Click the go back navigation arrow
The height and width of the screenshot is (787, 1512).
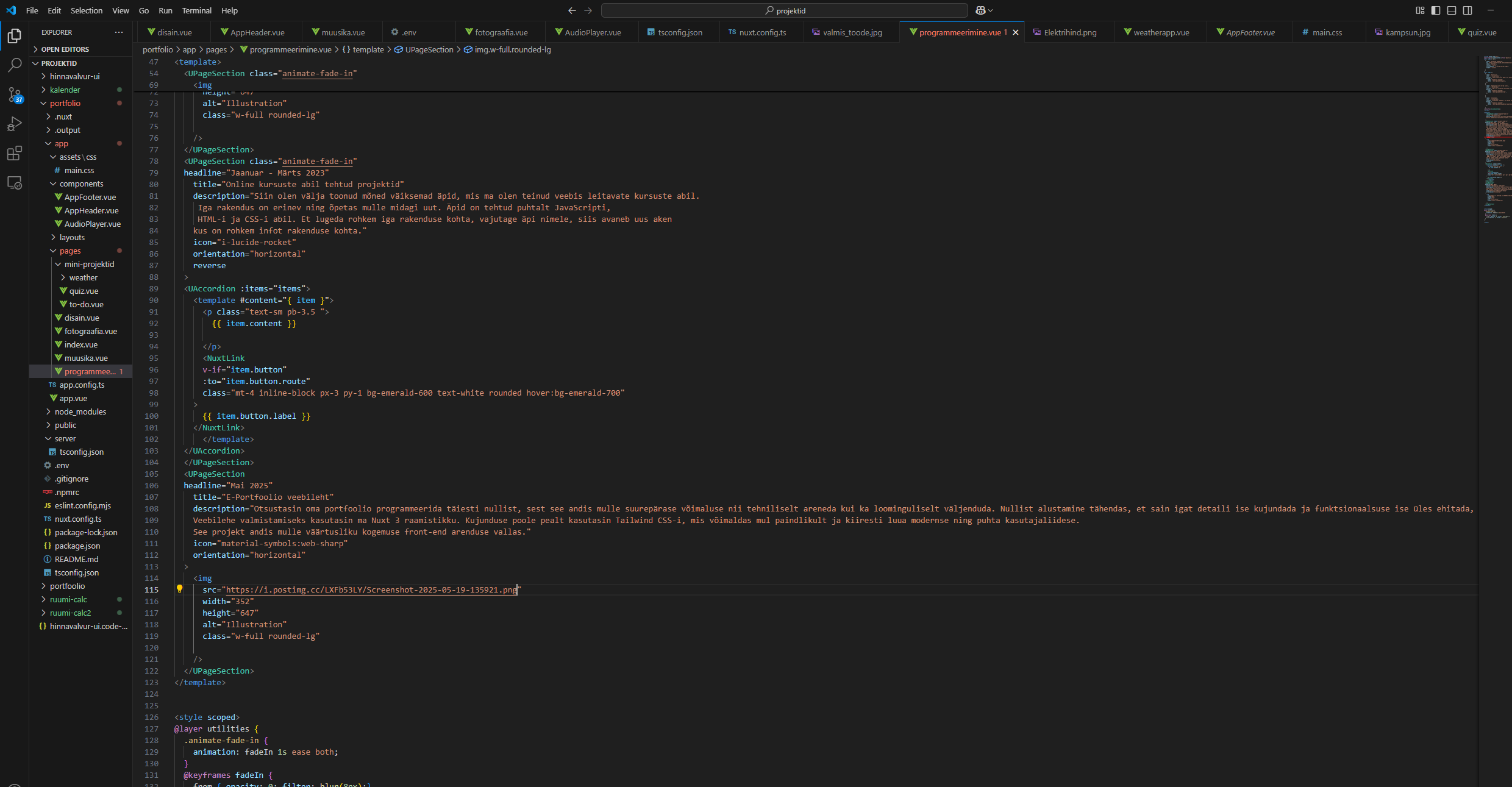point(571,10)
